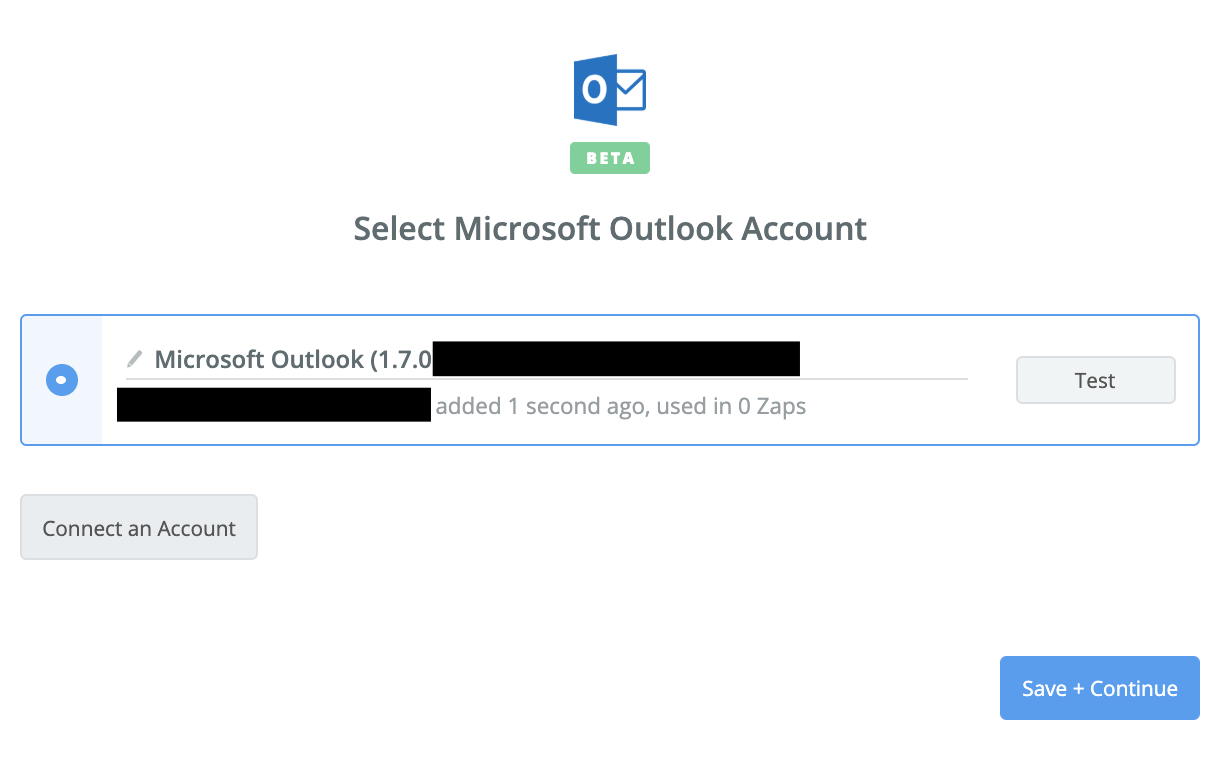Click the redacted block before 'added 1 second ago'
Screen dimensions: 1228x772
click(x=273, y=405)
